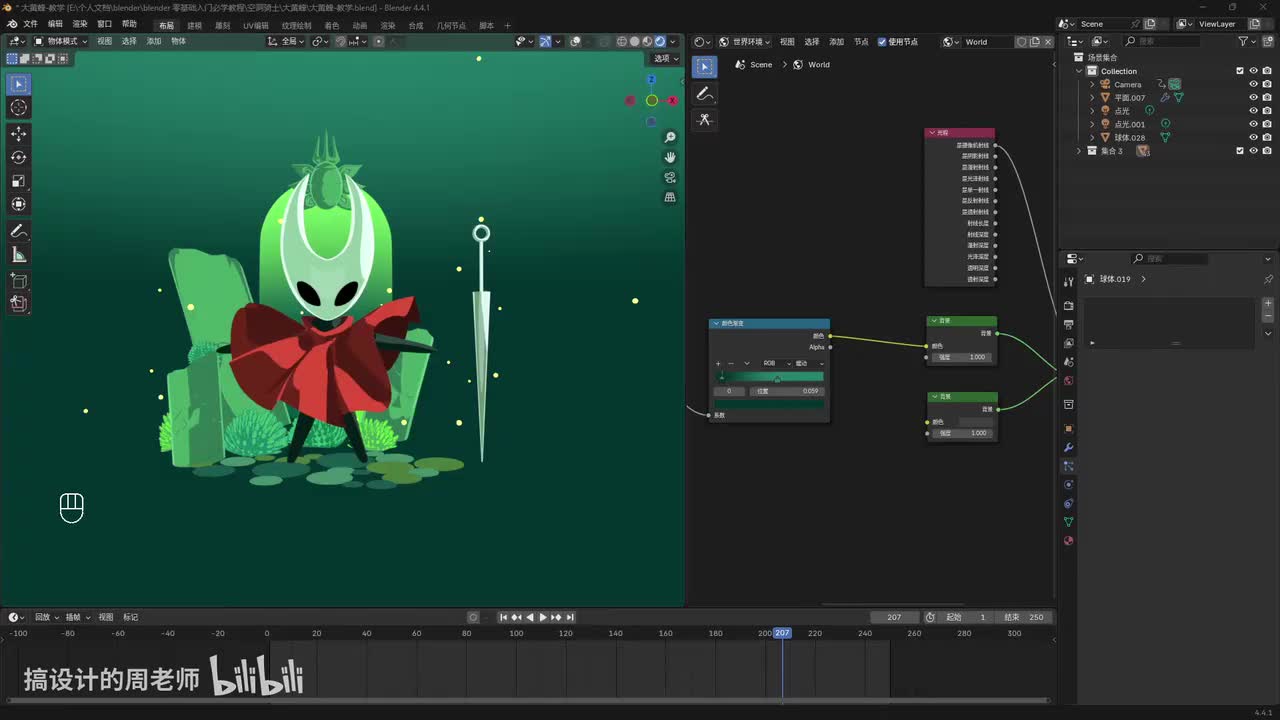Select the Annotate tool in the node editor

click(x=705, y=94)
